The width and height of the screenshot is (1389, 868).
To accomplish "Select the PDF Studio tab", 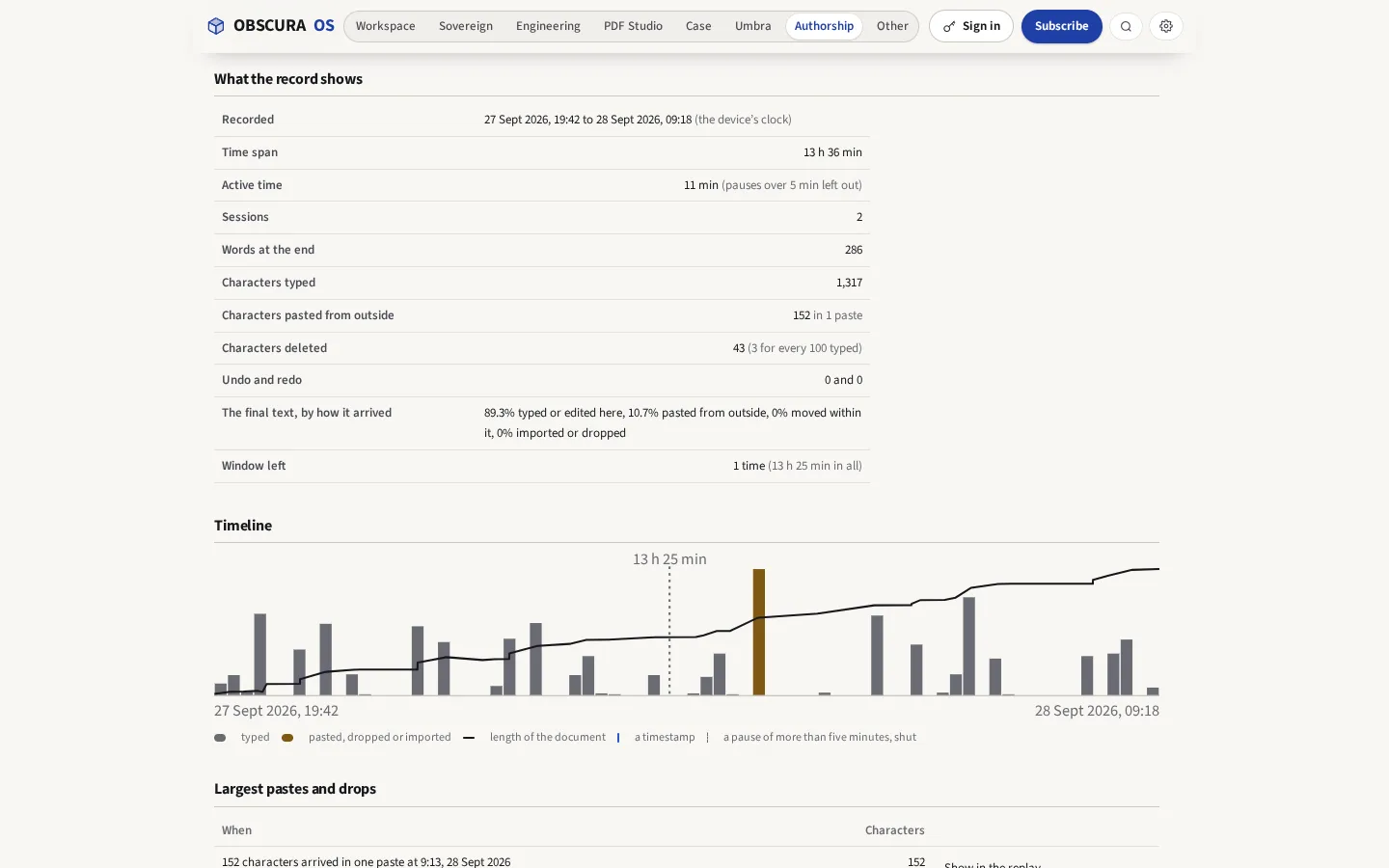I will click(633, 26).
